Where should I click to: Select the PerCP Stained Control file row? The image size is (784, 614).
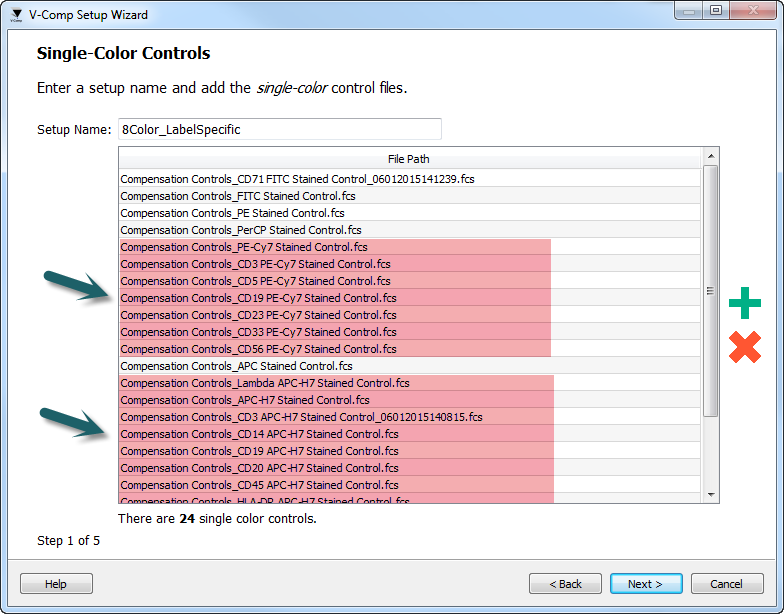[x=241, y=230]
